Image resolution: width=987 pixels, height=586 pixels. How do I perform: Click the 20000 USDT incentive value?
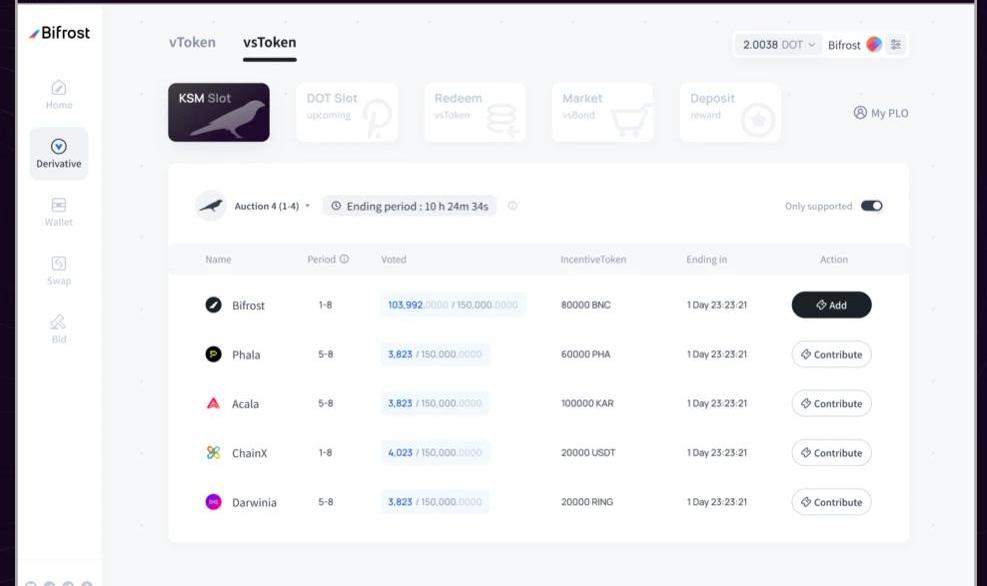point(589,453)
